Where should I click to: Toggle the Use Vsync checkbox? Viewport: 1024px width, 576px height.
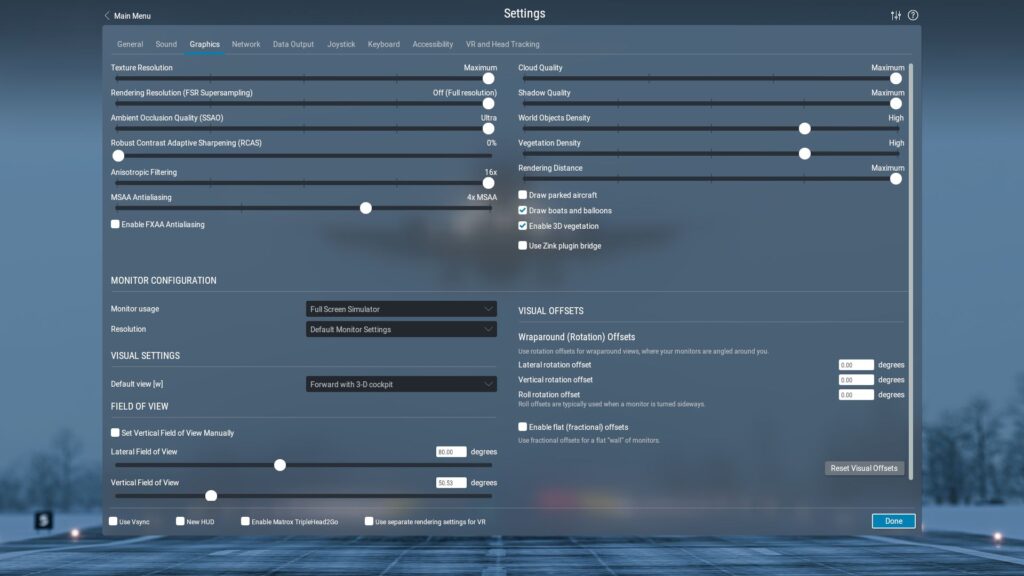(114, 521)
